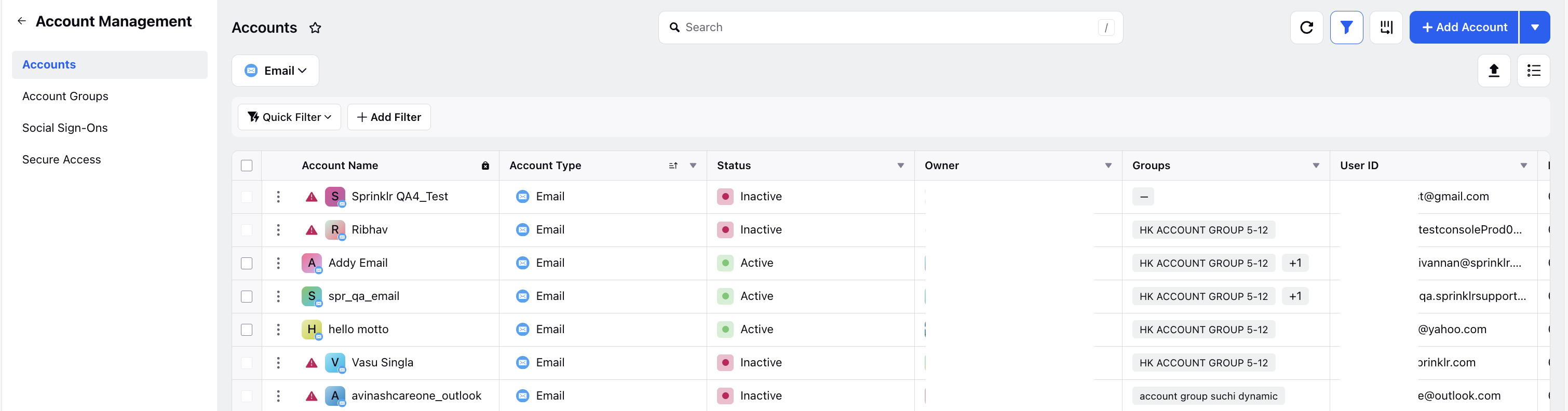Check the spr_qa_email row checkbox
The image size is (1568, 411).
247,296
